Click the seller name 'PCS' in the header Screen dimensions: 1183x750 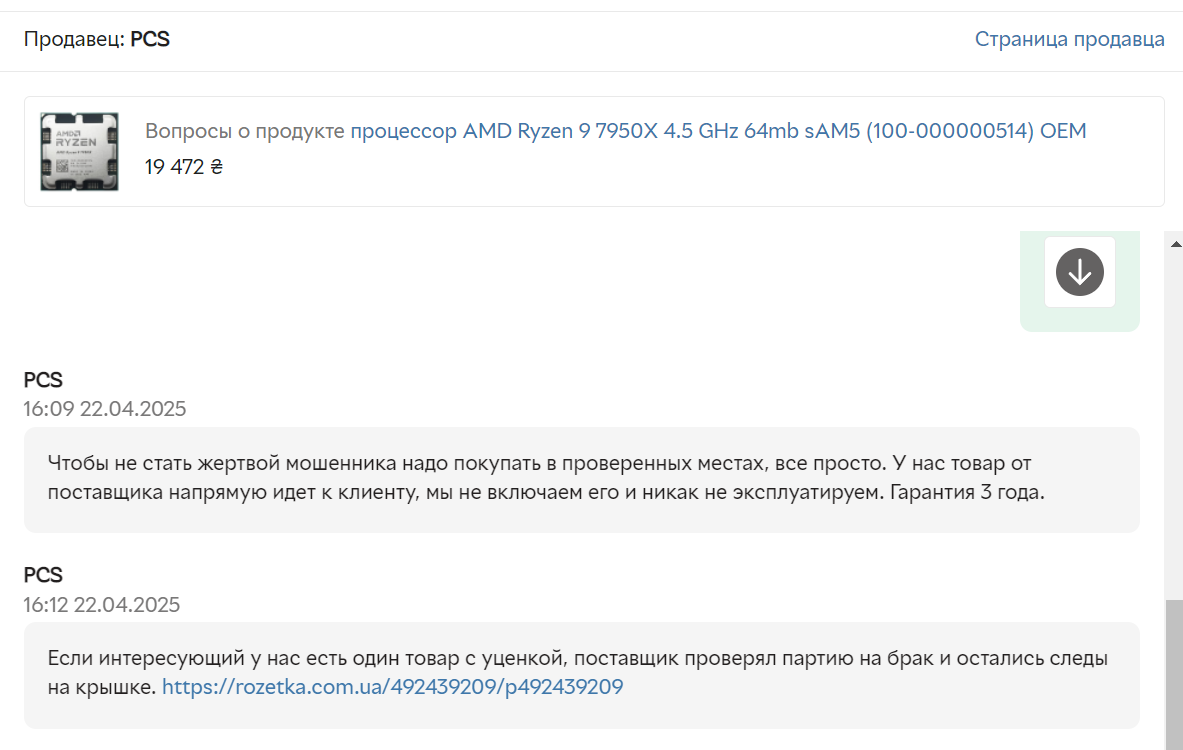pyautogui.click(x=150, y=39)
